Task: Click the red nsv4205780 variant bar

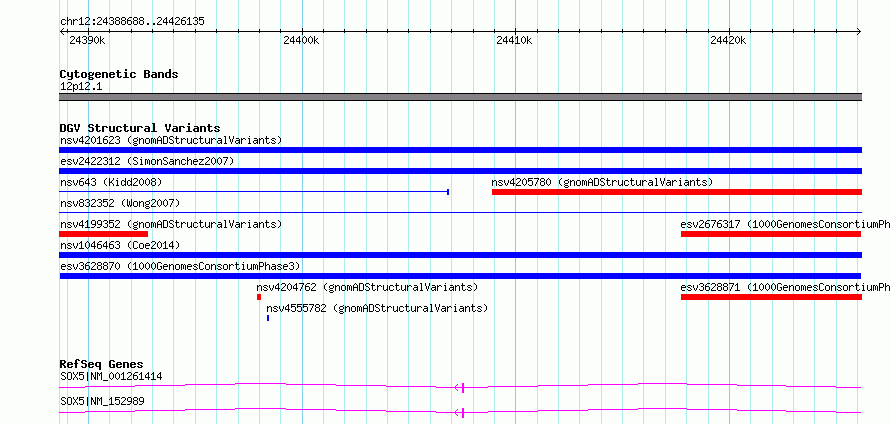Action: coord(677,192)
